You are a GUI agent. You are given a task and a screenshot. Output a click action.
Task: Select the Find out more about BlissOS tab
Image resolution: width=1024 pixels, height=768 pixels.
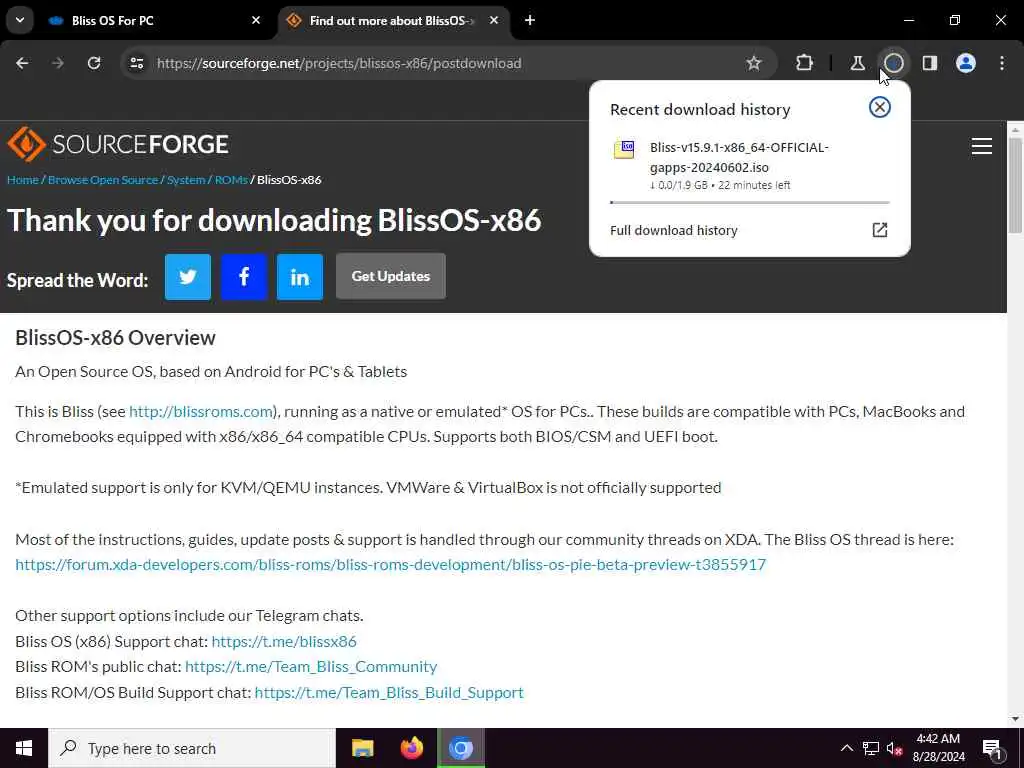pyautogui.click(x=394, y=20)
